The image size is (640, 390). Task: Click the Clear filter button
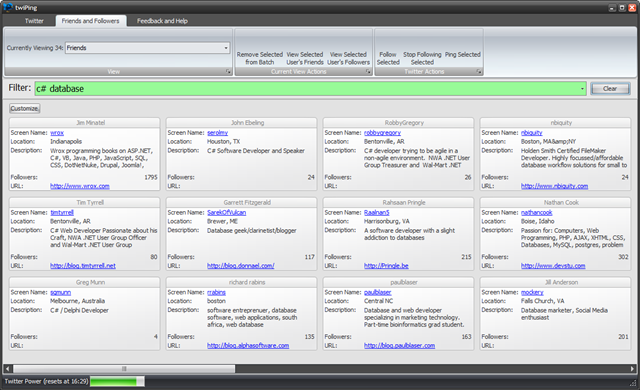click(610, 89)
